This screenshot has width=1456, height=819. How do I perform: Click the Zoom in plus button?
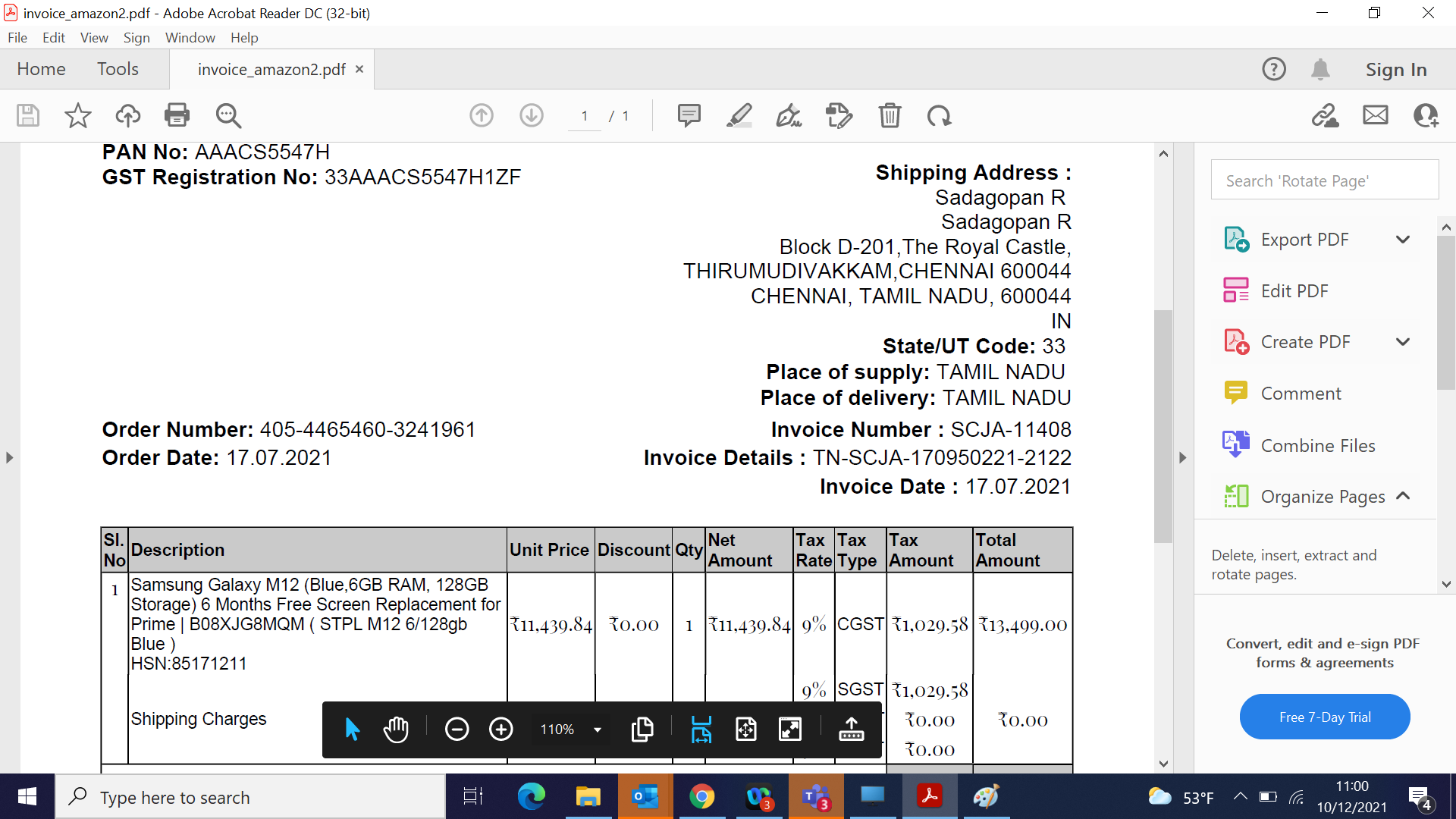coord(500,730)
